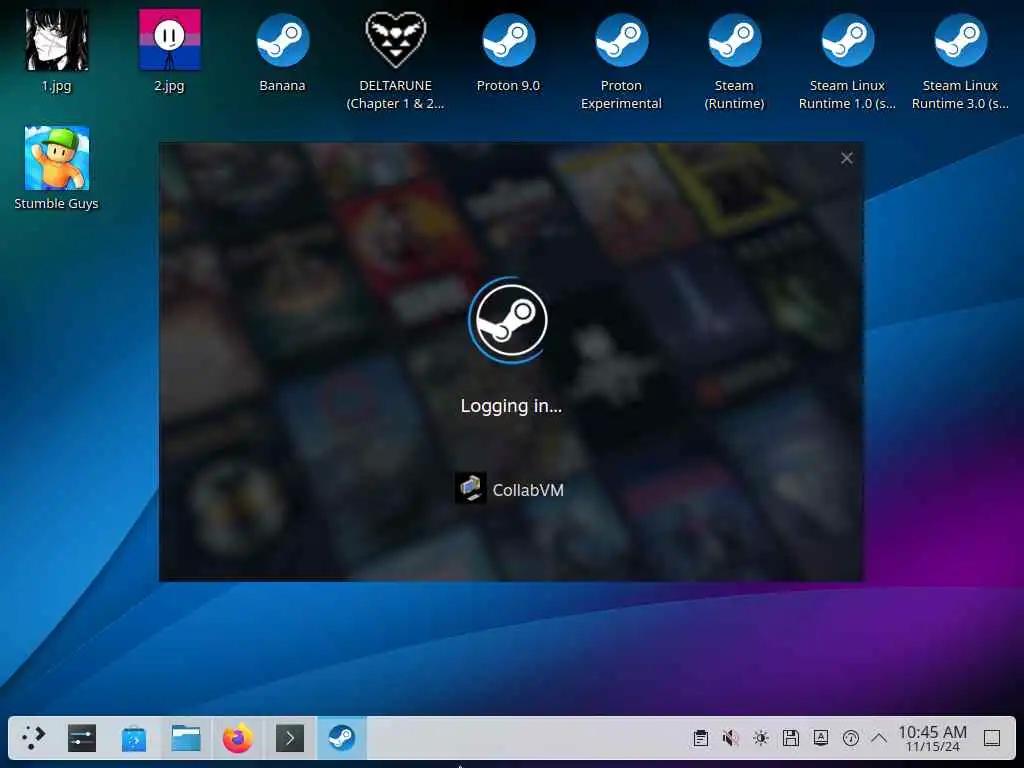Open Dolphin file manager from taskbar
Viewport: 1024px width, 768px height.
click(x=186, y=738)
